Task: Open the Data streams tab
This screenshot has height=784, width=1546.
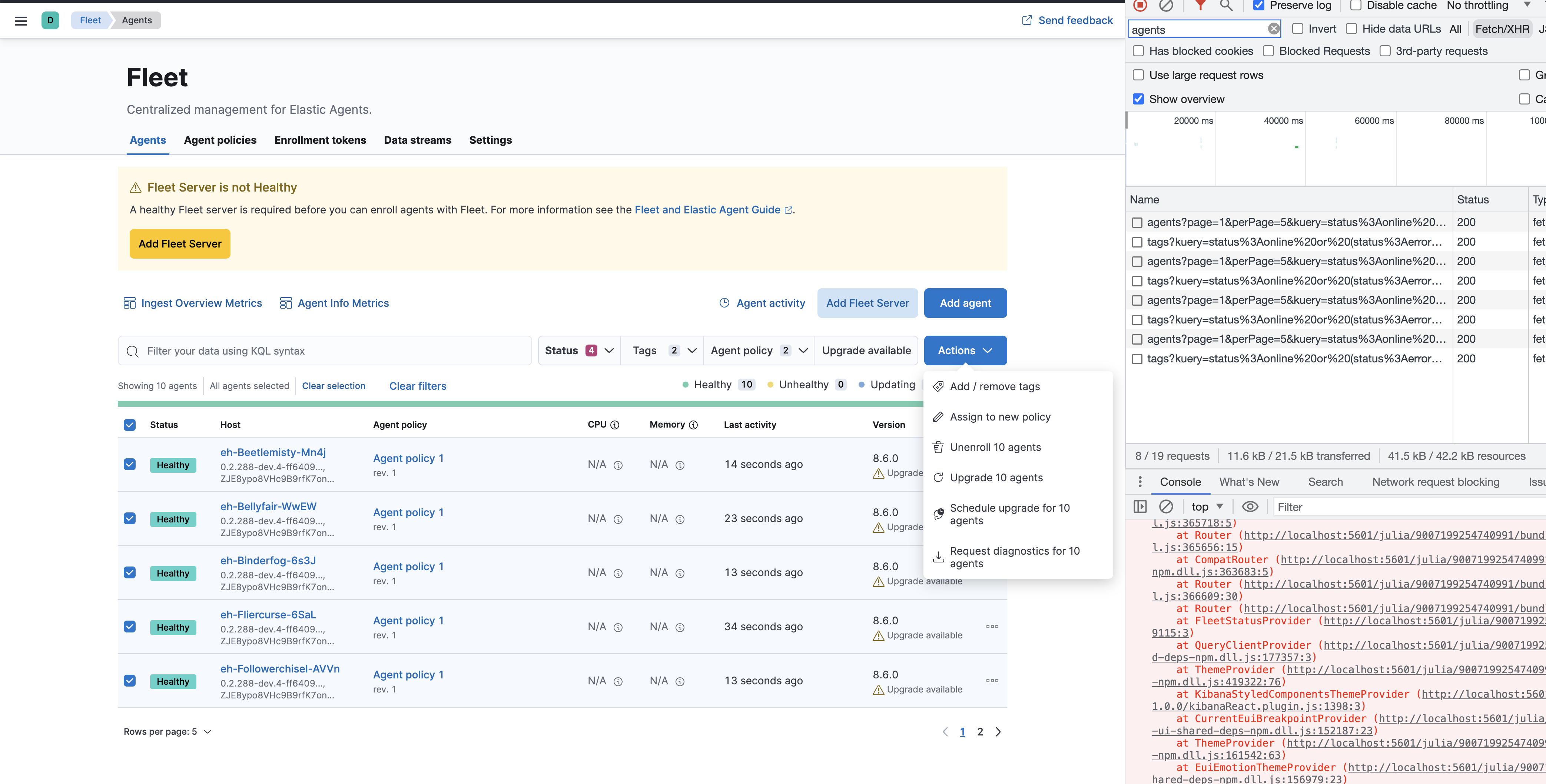Action: click(x=418, y=140)
